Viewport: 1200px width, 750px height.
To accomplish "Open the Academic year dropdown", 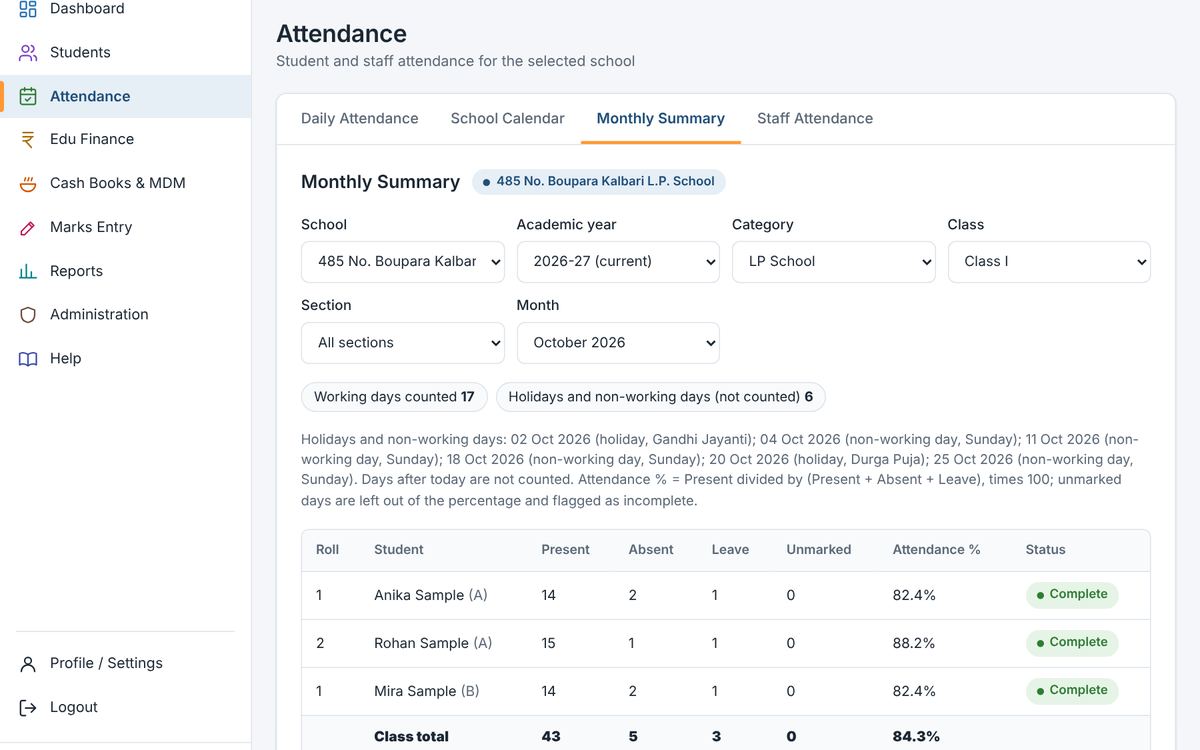I will (618, 262).
